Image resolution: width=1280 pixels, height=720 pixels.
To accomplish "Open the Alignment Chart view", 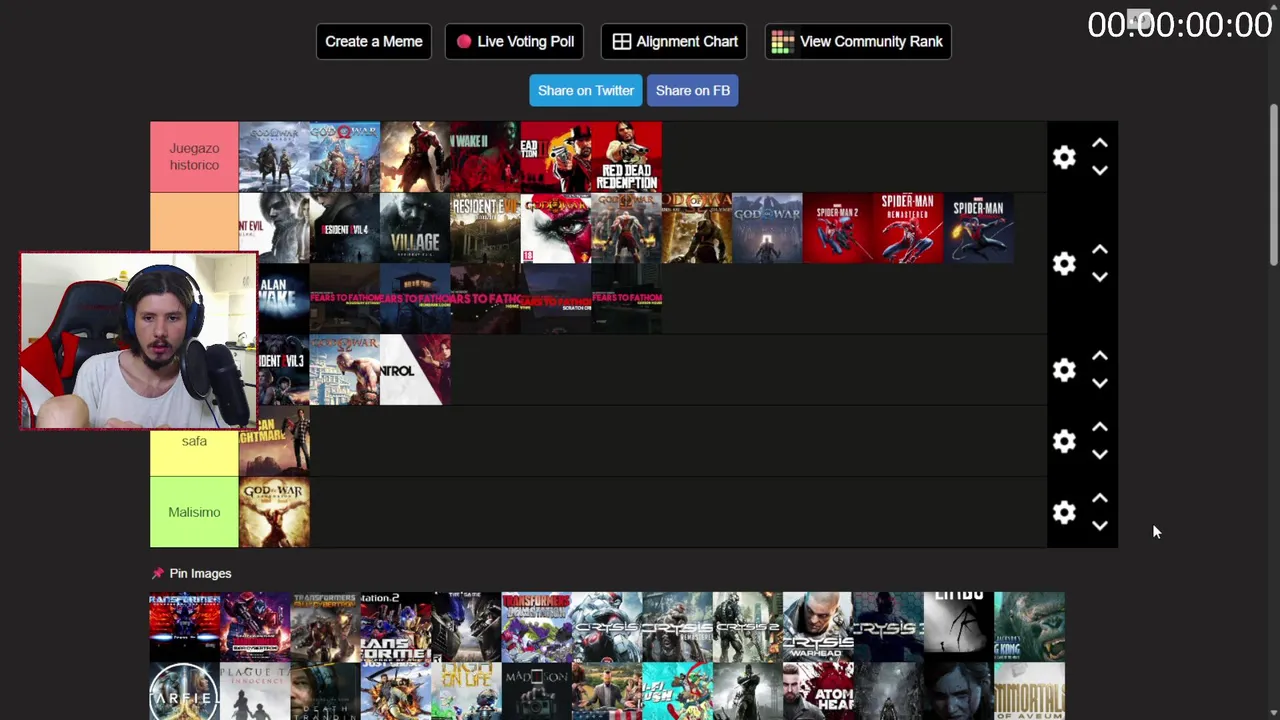I will (x=674, y=41).
